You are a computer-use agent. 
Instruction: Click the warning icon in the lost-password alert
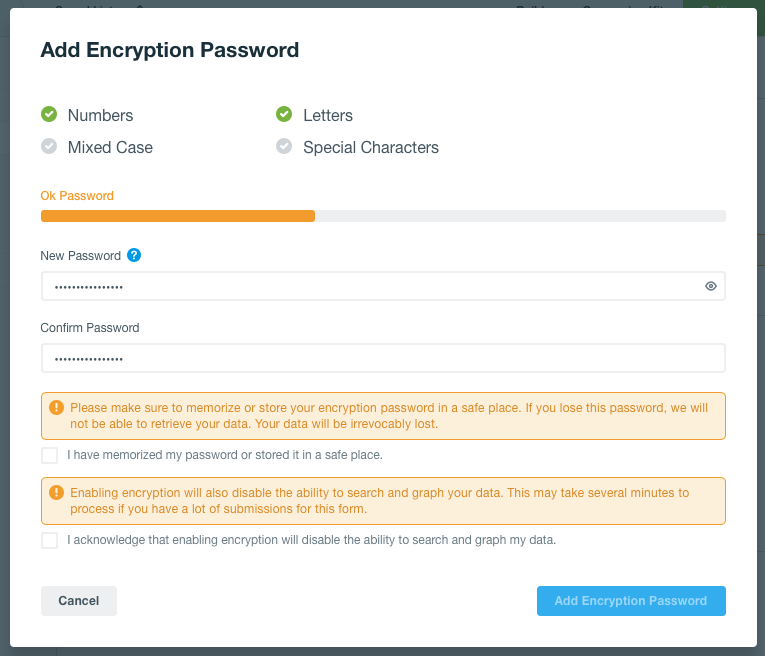point(56,408)
